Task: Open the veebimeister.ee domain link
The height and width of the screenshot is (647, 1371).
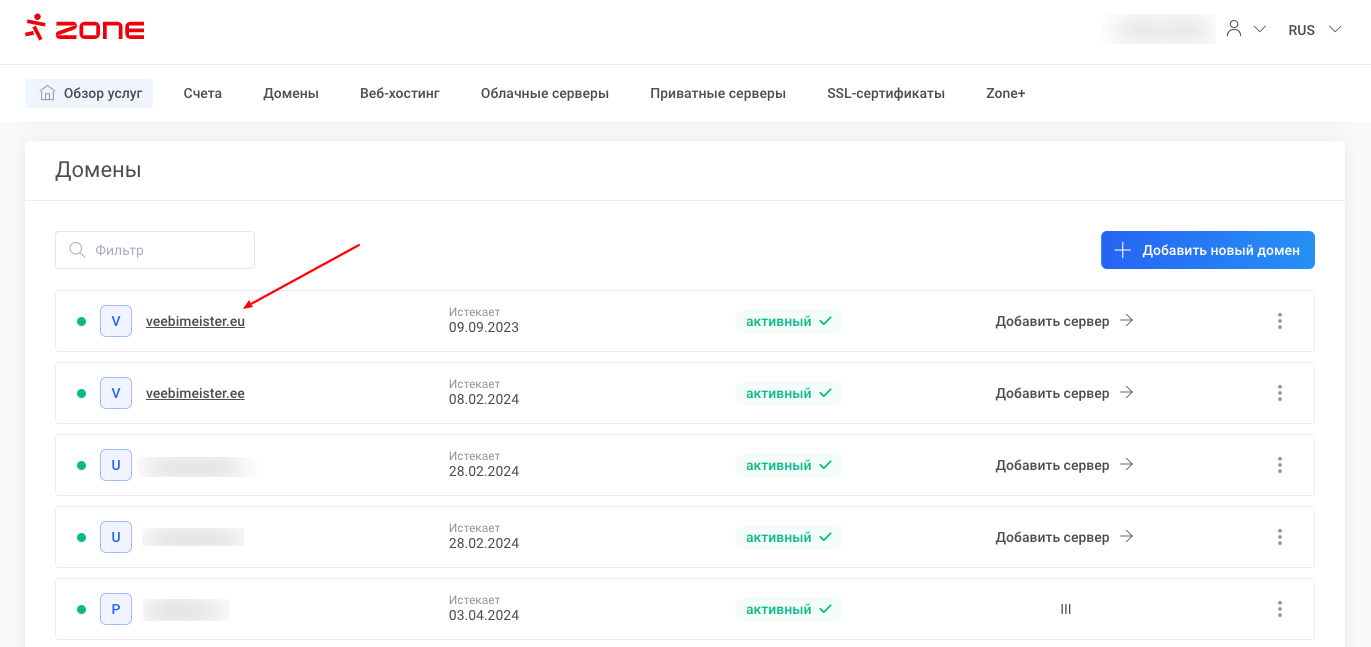Action: (x=195, y=393)
